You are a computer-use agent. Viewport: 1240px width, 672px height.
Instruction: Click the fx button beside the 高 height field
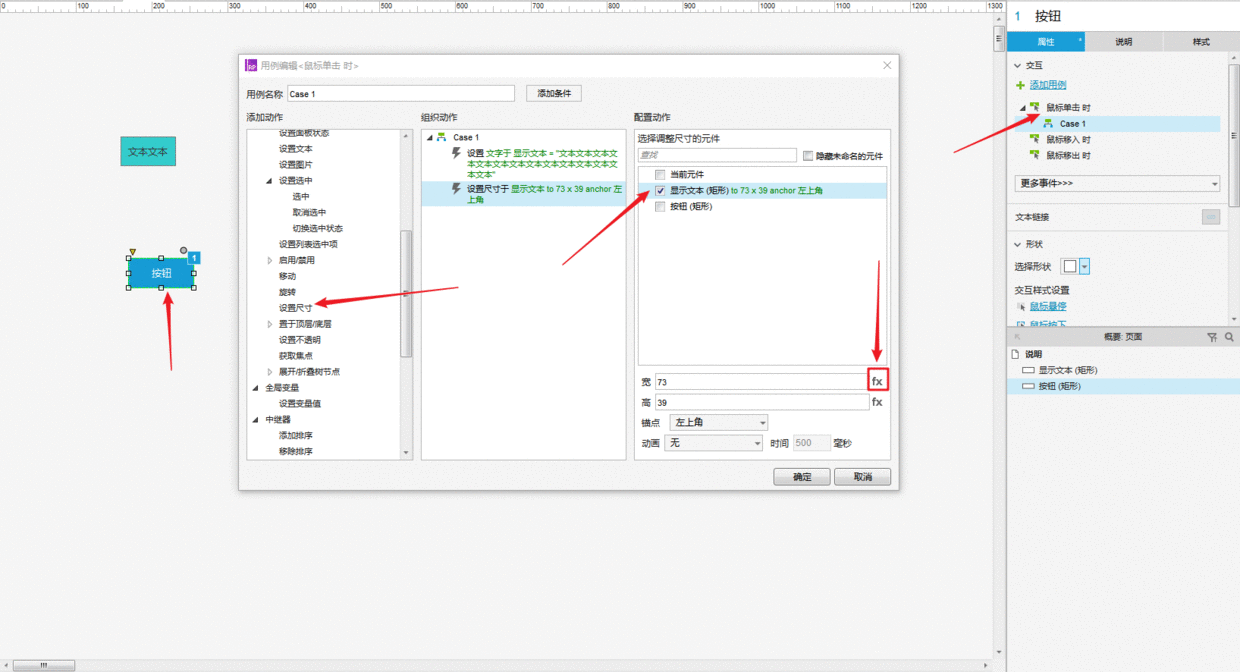(877, 402)
